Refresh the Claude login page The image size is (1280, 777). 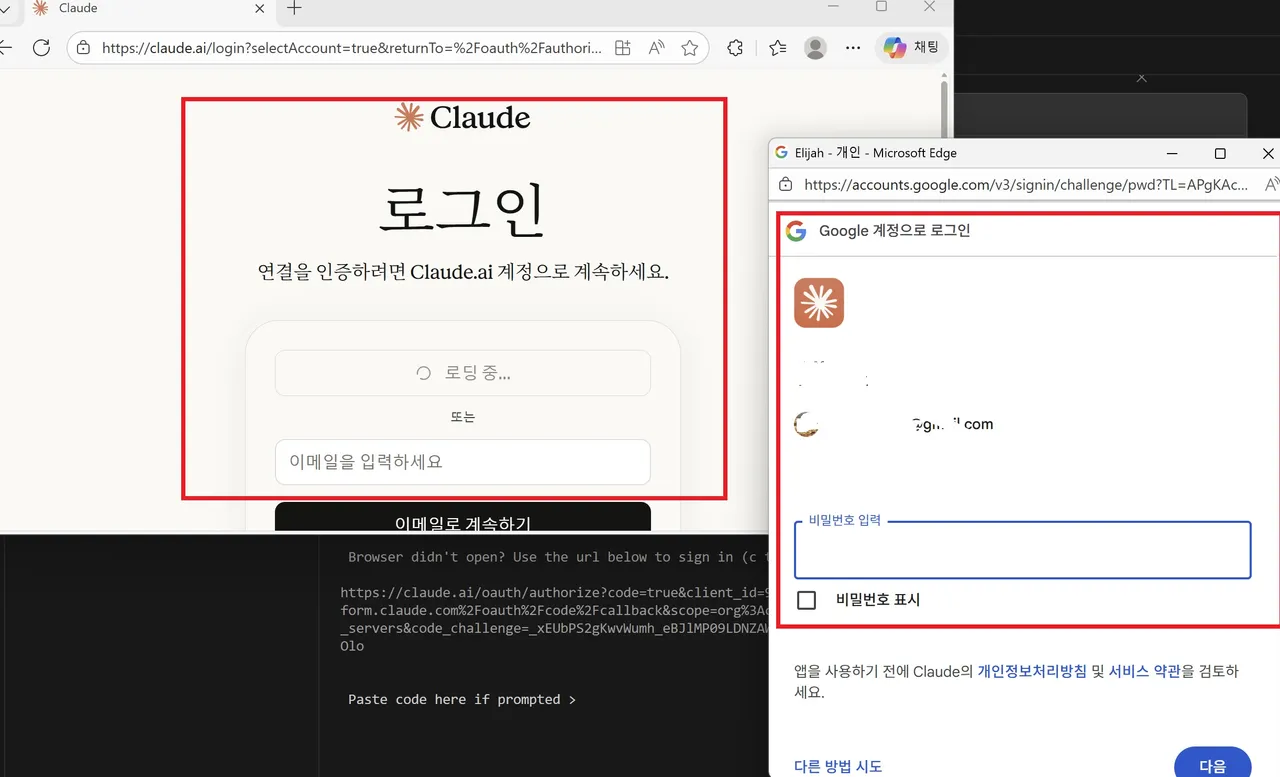coord(40,47)
